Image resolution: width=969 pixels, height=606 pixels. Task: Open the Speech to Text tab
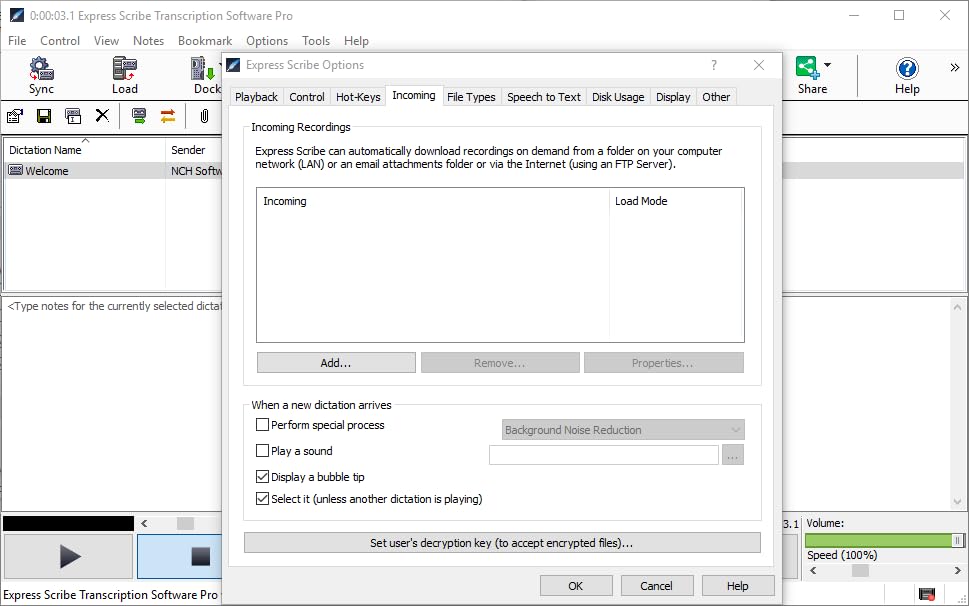tap(543, 97)
